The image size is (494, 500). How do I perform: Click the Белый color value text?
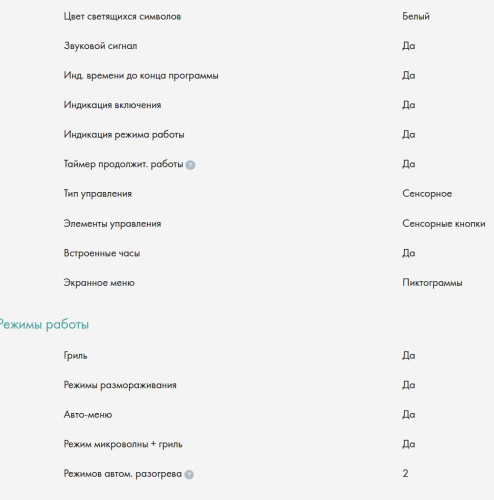pyautogui.click(x=416, y=16)
